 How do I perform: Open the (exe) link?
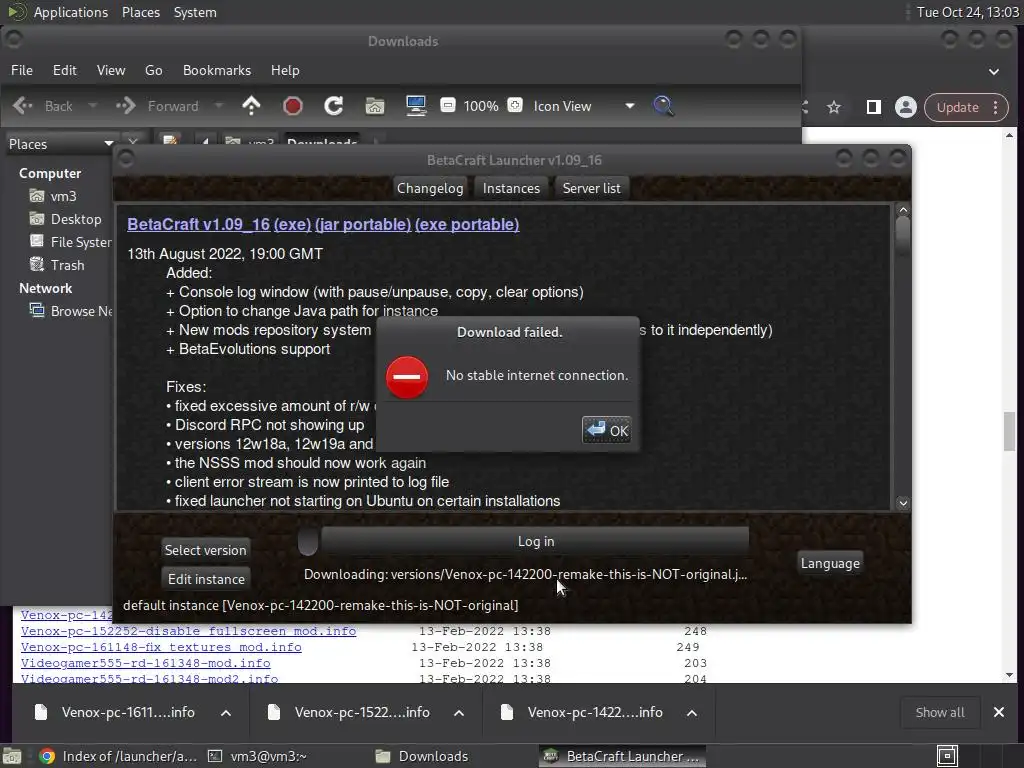(292, 224)
